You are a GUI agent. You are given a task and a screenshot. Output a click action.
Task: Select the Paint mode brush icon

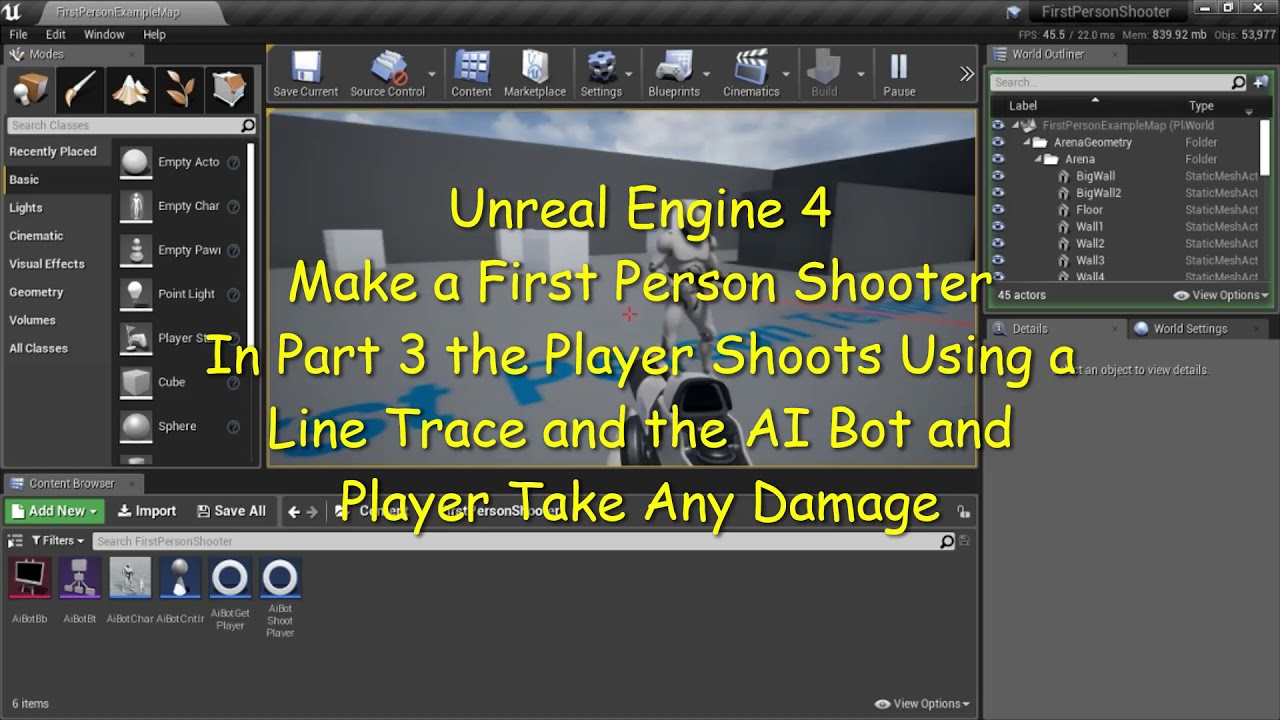pos(80,91)
